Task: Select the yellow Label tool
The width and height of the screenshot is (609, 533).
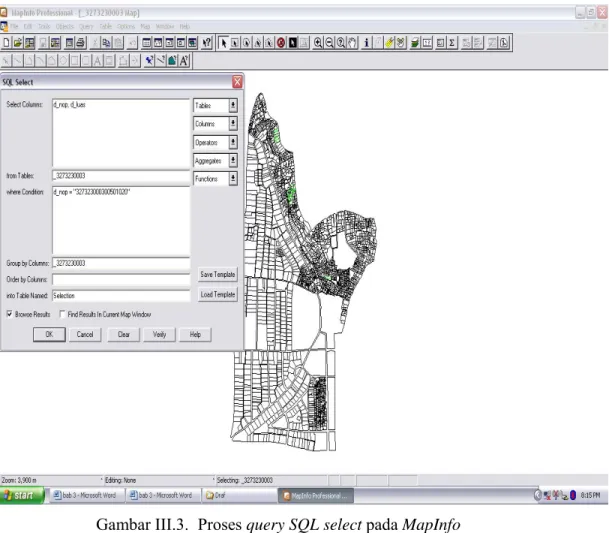Action: pos(389,42)
